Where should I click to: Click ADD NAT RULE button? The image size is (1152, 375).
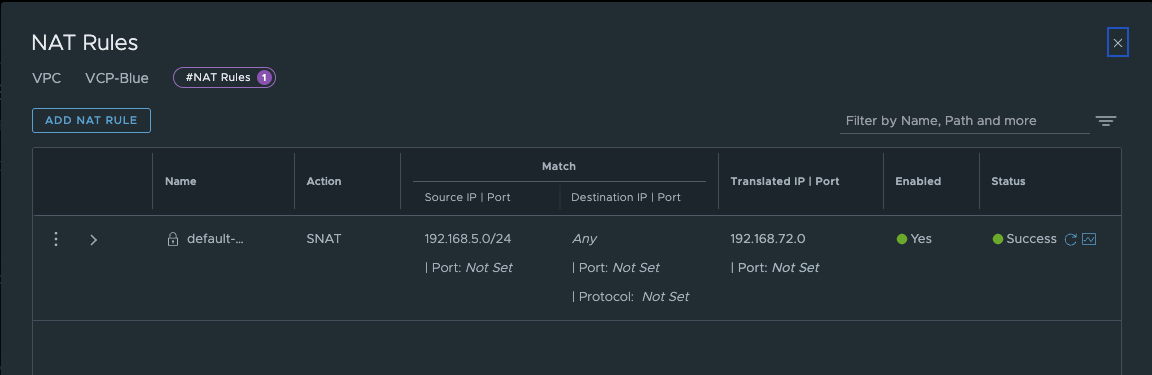91,121
